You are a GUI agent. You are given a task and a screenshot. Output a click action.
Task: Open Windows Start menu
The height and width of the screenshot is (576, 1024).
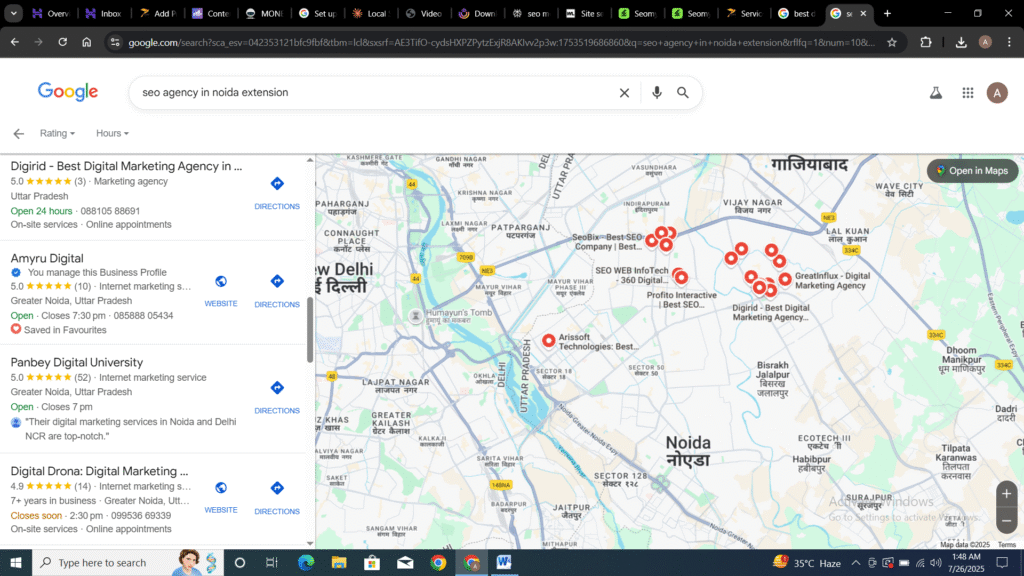click(x=16, y=562)
